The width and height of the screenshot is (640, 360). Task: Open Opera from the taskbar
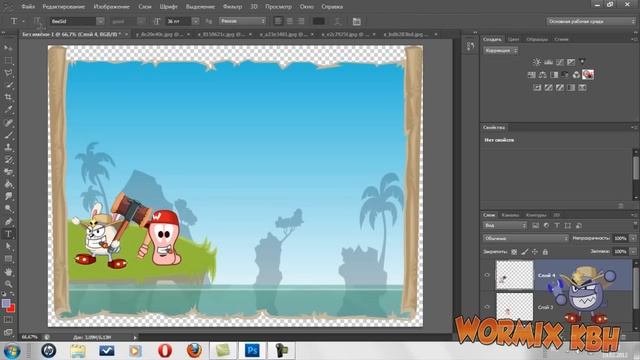click(x=165, y=351)
